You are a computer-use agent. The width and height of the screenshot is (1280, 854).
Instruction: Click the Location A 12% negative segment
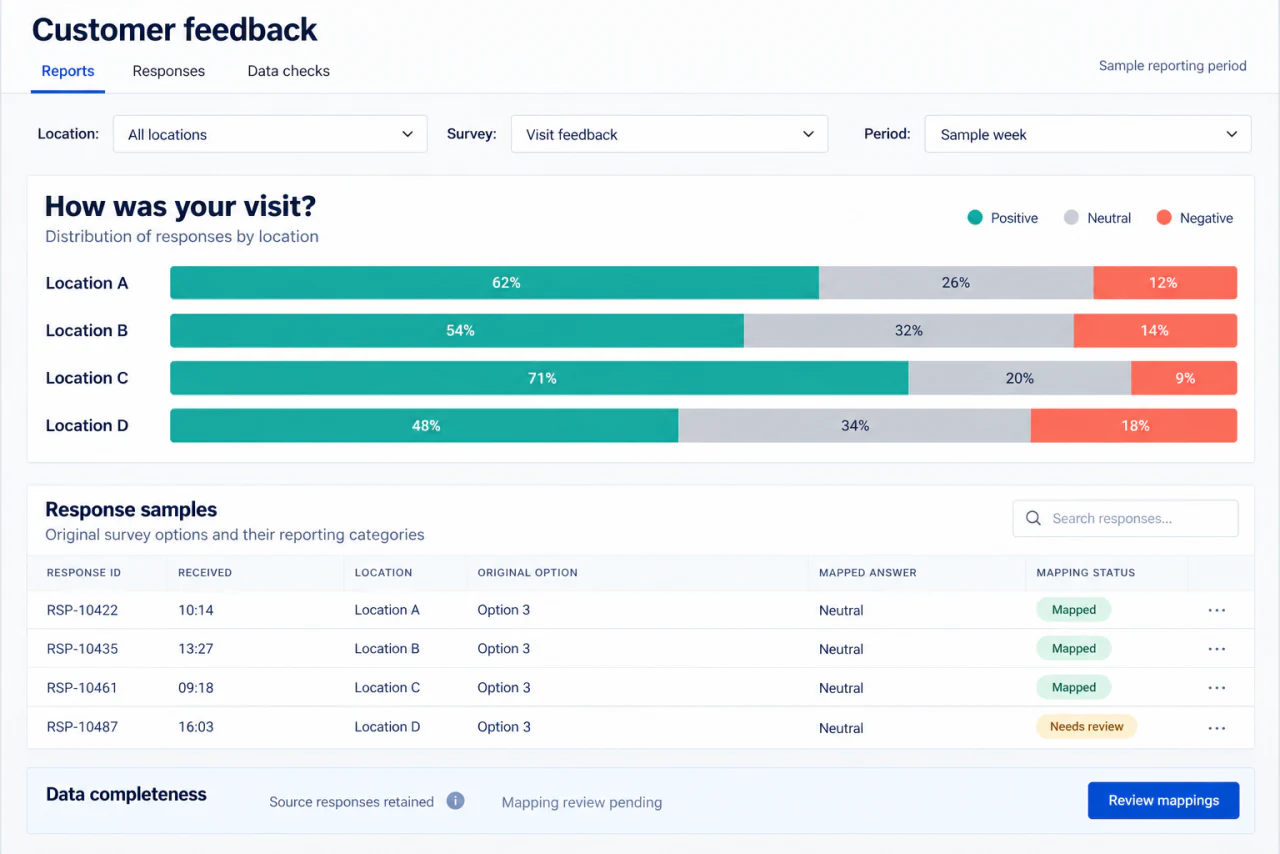1165,283
